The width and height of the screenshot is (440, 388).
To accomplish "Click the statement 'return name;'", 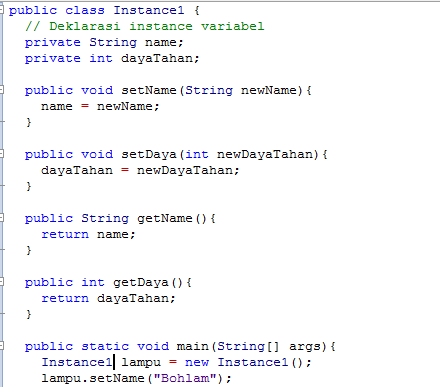I will (x=88, y=234).
